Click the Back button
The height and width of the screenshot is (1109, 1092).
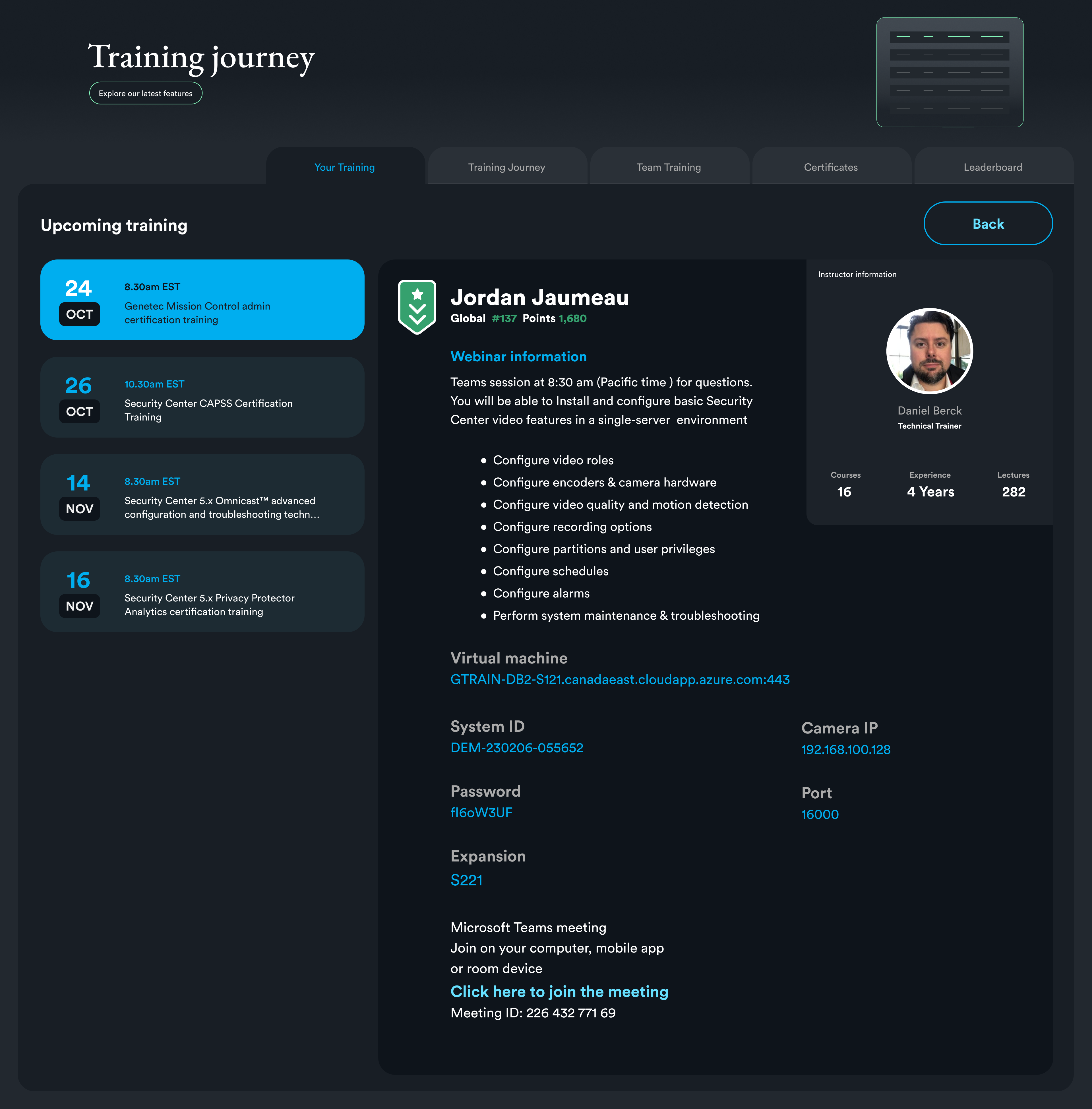988,224
